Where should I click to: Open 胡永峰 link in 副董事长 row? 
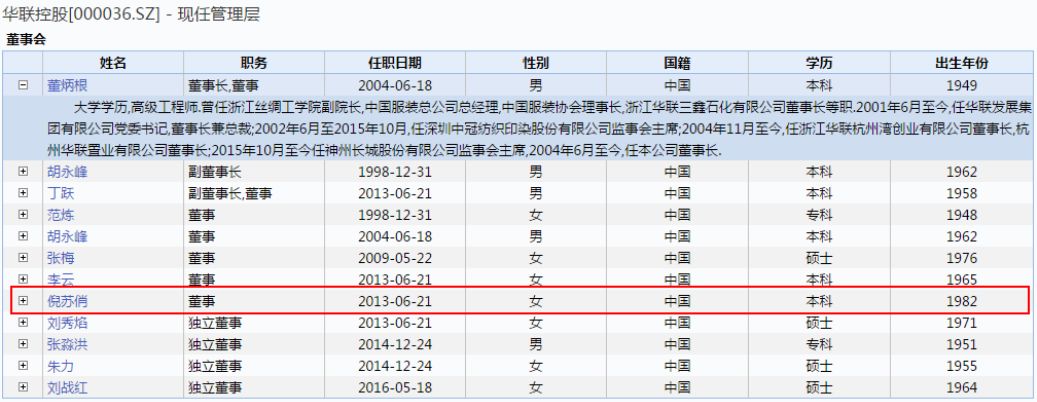(x=67, y=172)
